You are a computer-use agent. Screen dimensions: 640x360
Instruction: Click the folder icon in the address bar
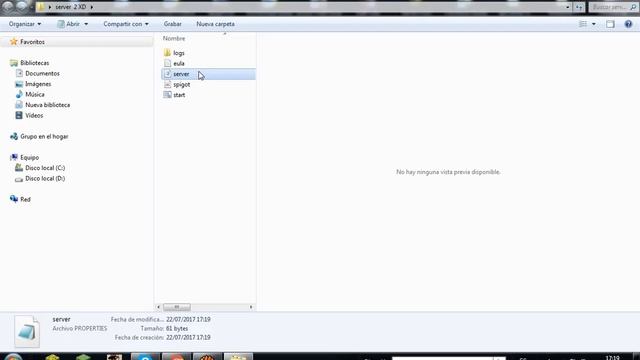(x=41, y=7)
